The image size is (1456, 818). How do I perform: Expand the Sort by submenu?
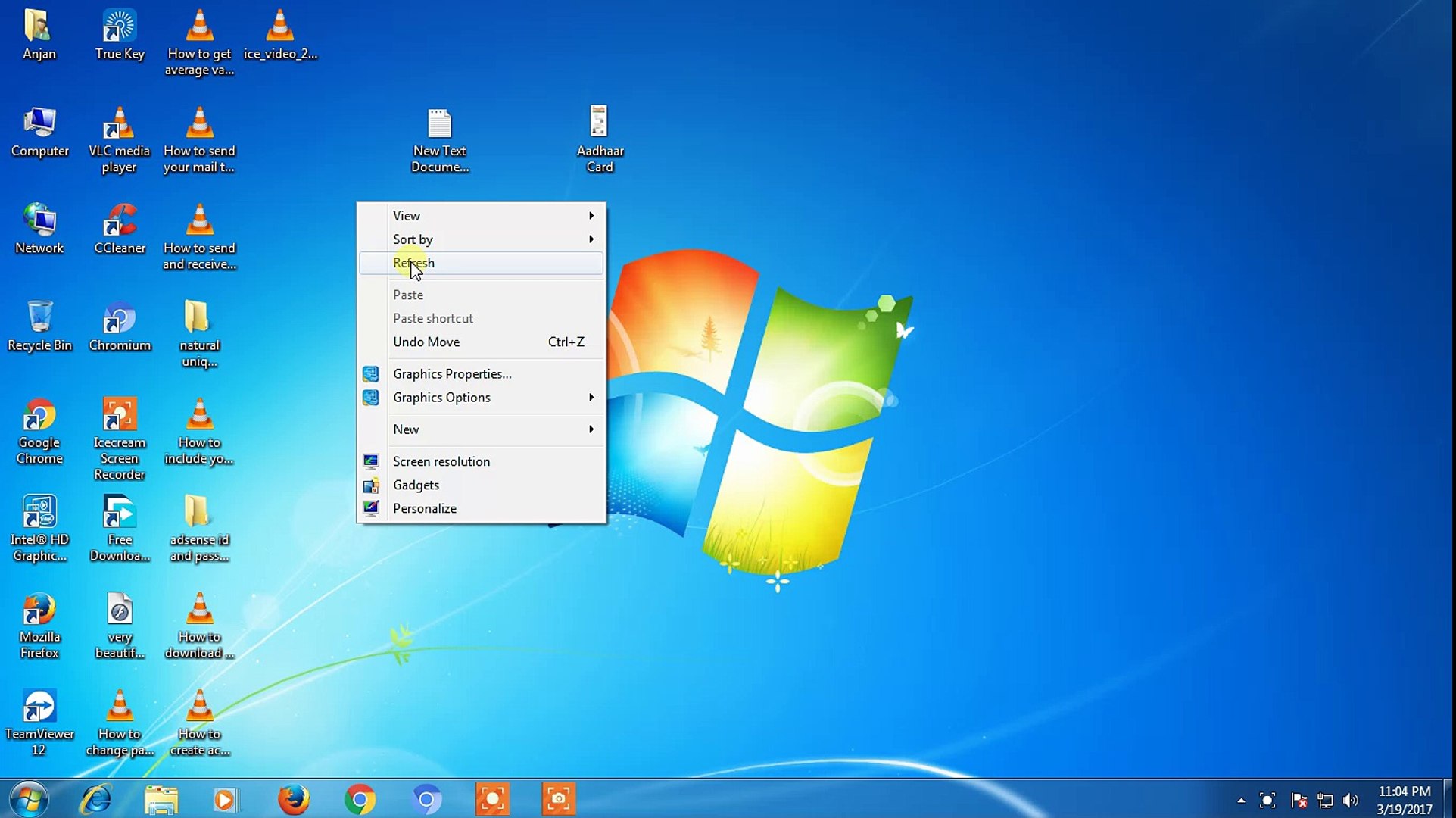tap(413, 239)
